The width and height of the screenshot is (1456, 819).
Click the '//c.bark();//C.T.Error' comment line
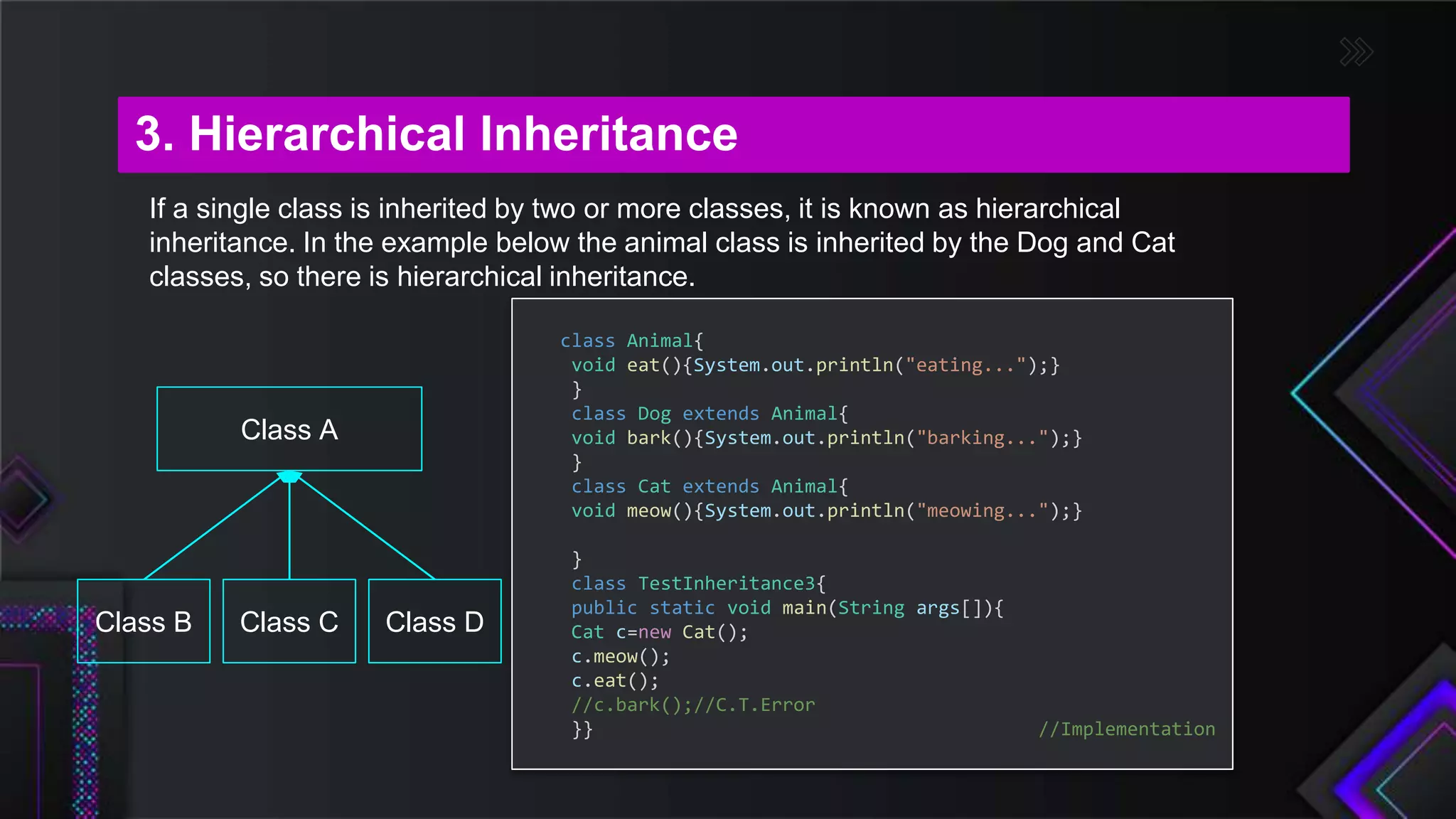point(692,705)
